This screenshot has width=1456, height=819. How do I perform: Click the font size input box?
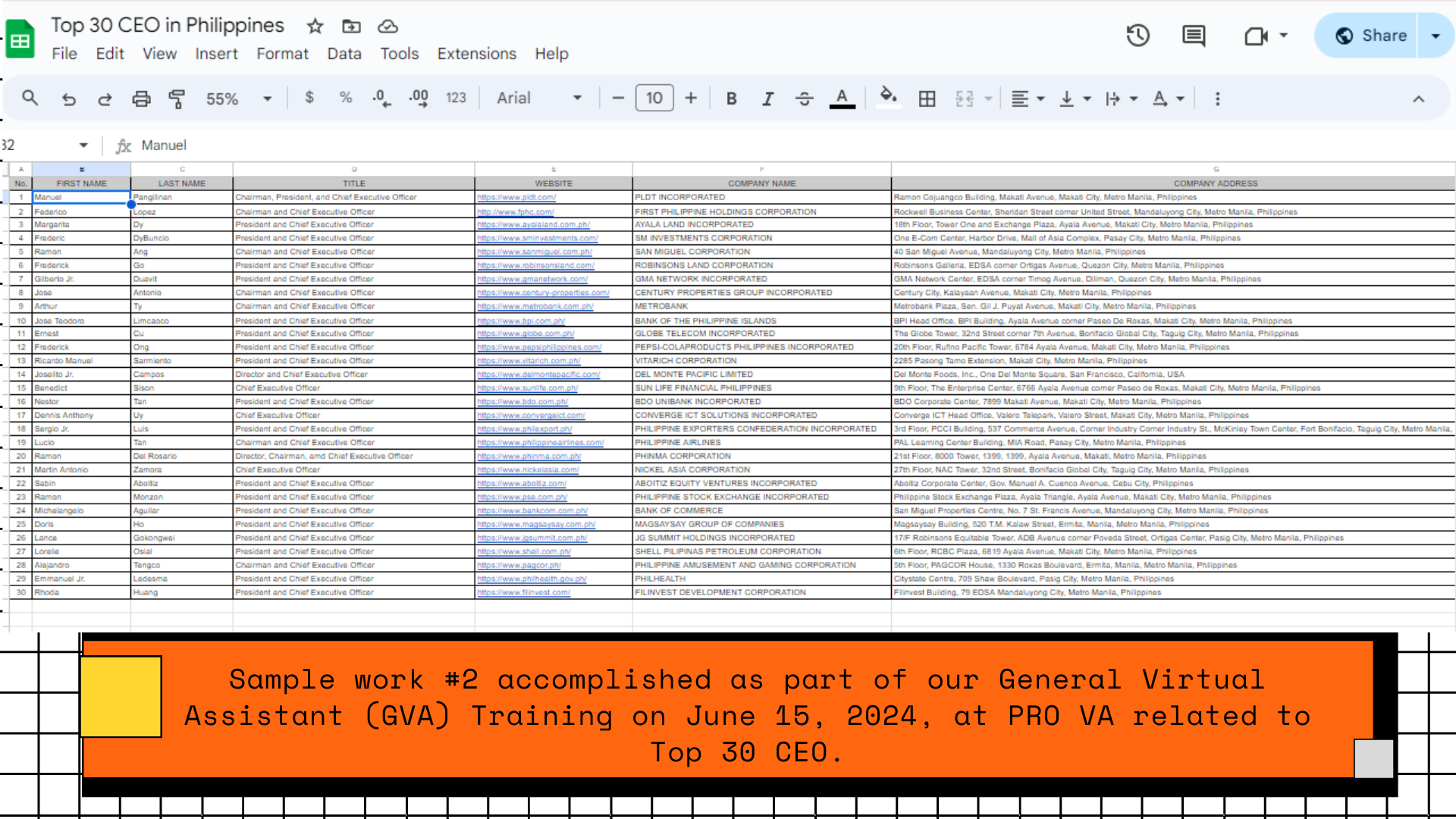point(654,99)
